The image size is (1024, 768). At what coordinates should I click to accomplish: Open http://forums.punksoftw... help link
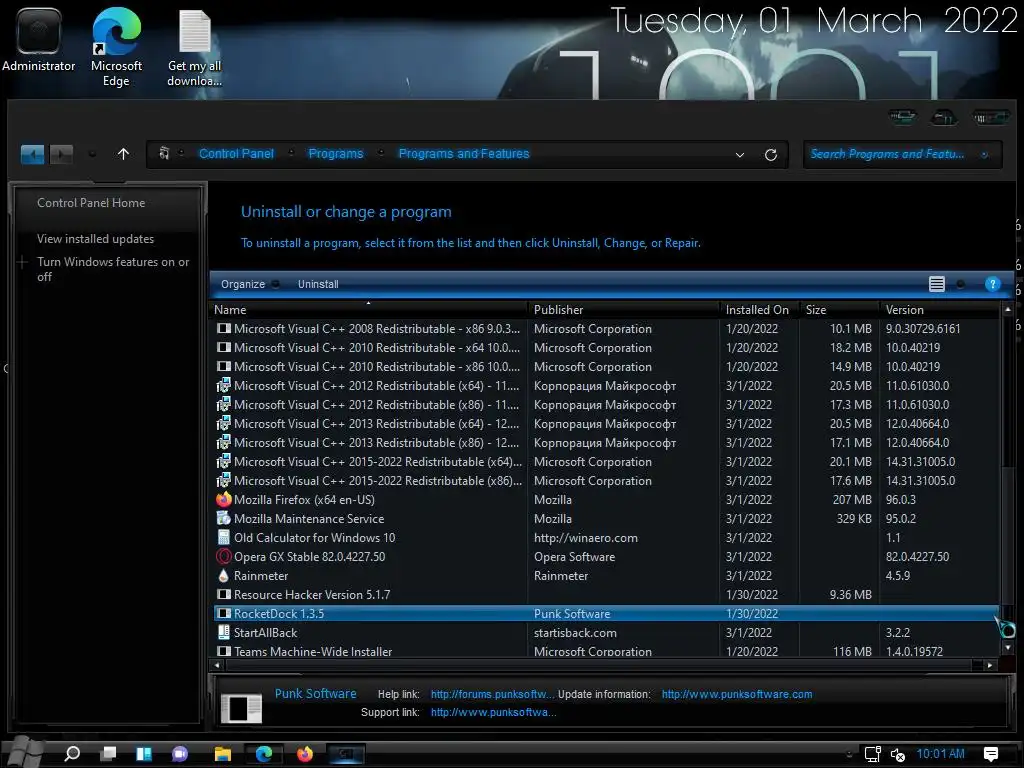[492, 694]
